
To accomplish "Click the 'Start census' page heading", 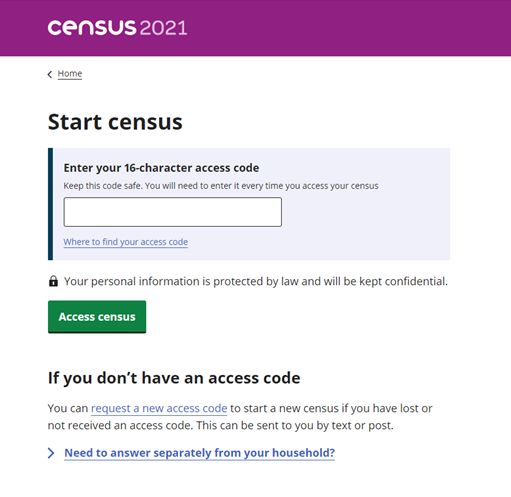I will [x=115, y=122].
